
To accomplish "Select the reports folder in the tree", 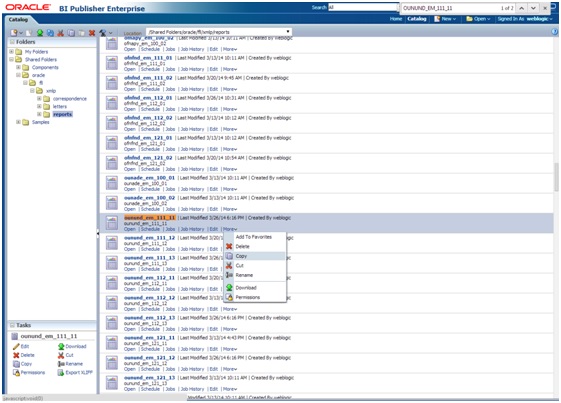I will point(62,114).
